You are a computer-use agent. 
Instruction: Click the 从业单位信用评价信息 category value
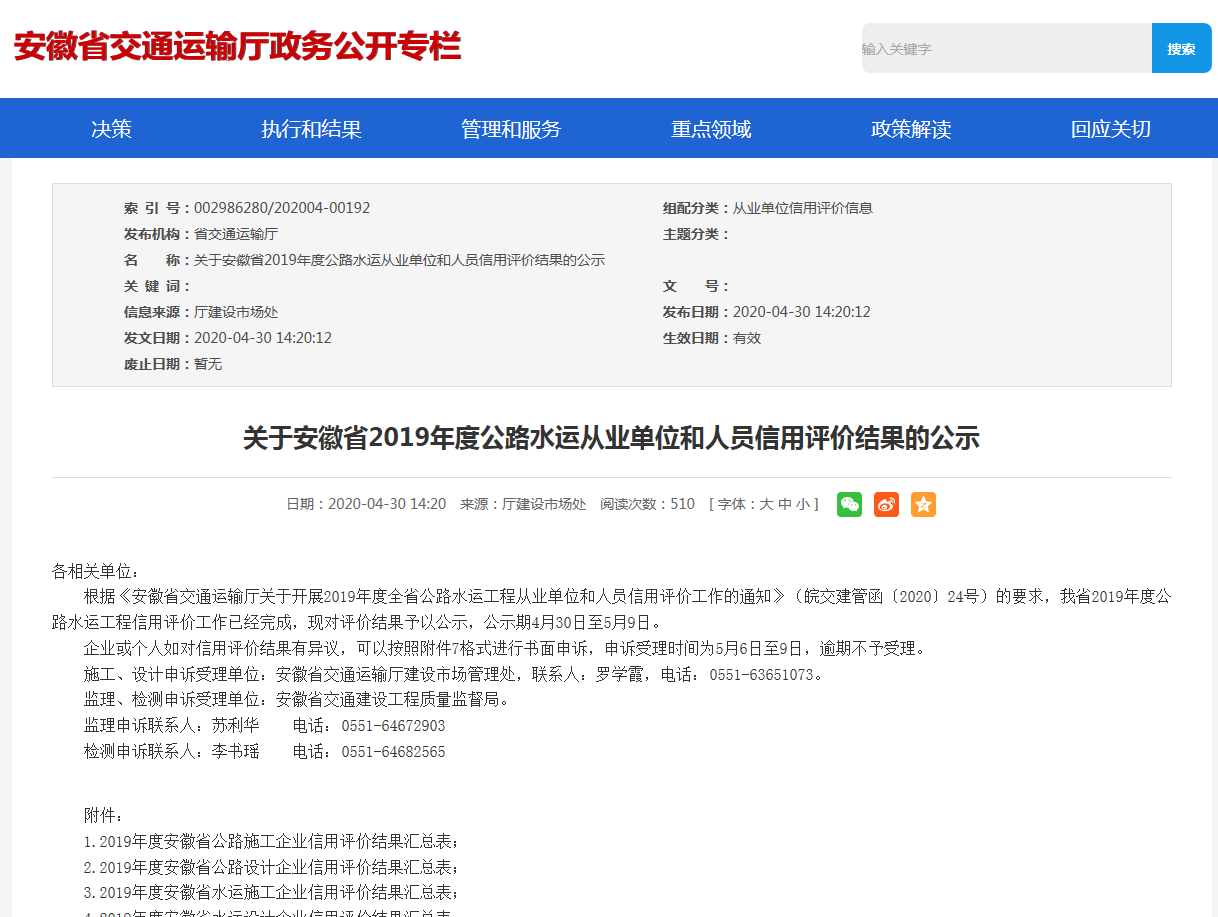[x=803, y=208]
